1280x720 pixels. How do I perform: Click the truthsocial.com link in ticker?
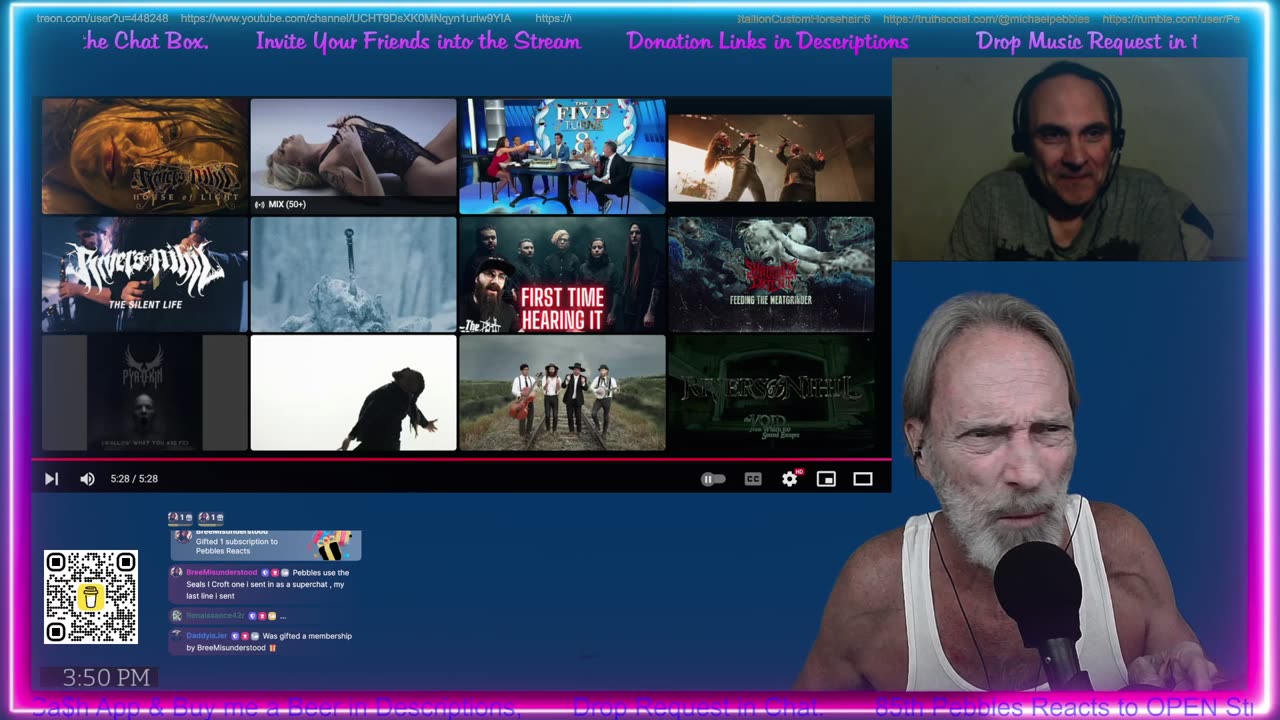pos(987,19)
